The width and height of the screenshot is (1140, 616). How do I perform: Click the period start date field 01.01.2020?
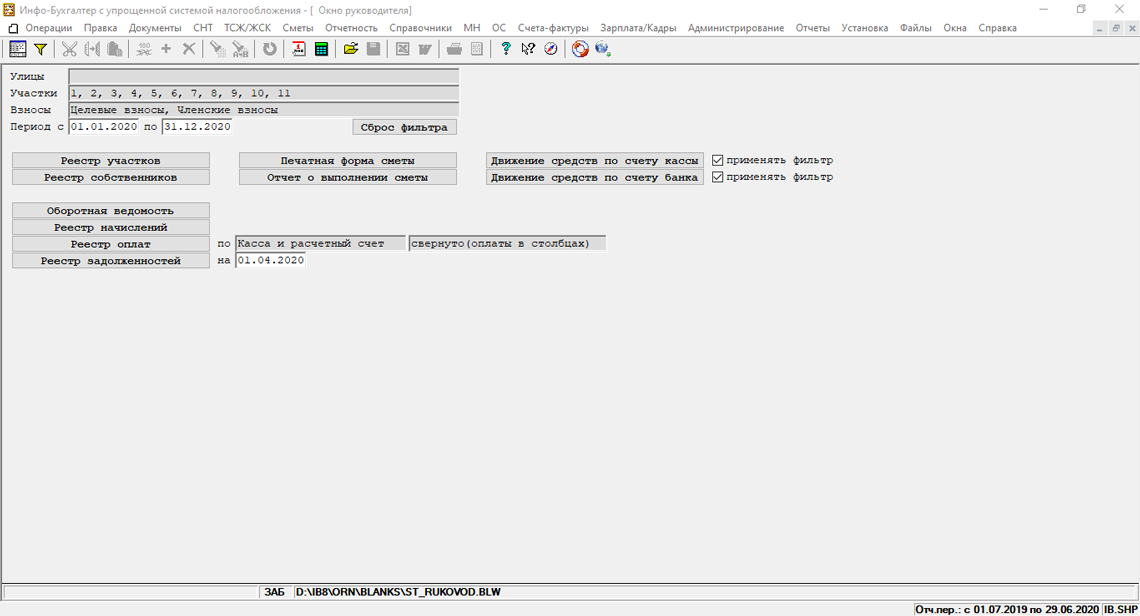[x=104, y=127]
